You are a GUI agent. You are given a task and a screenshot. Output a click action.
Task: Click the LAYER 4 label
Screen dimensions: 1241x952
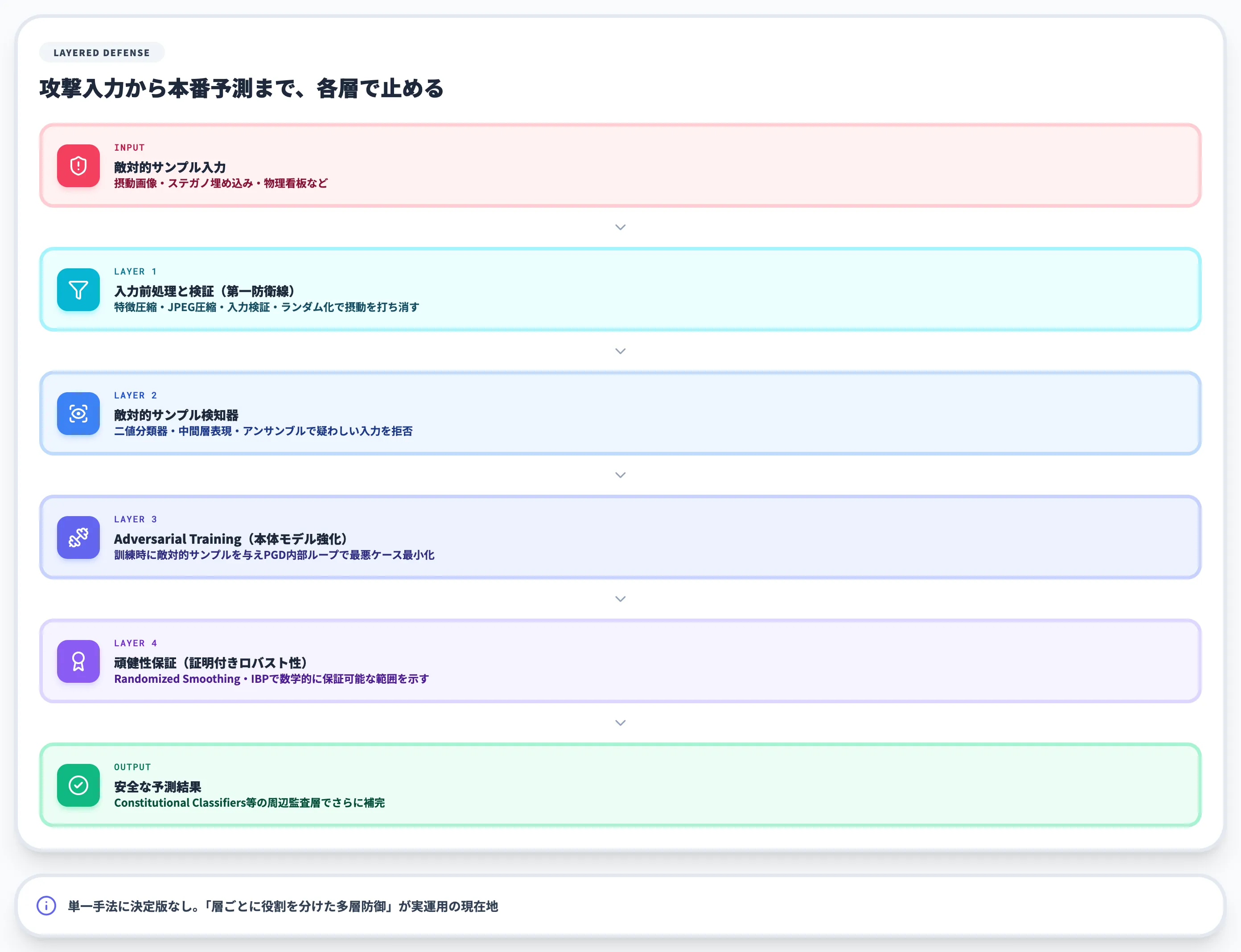136,643
